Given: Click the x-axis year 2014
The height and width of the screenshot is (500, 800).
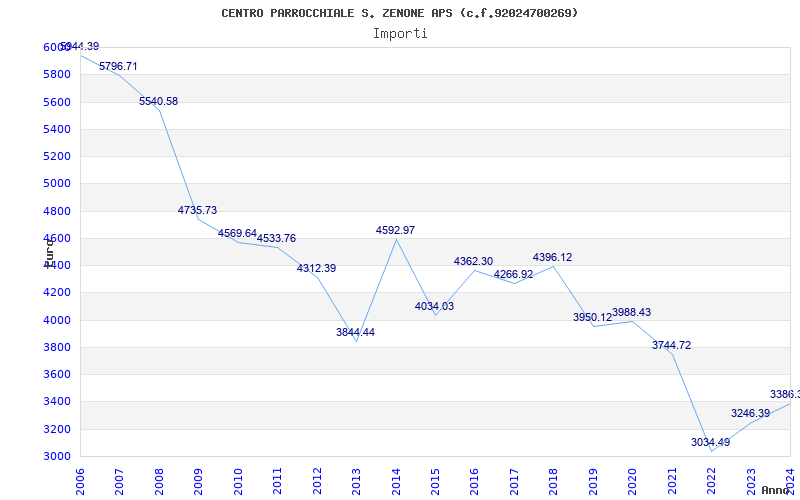Looking at the screenshot, I should click(x=396, y=482).
